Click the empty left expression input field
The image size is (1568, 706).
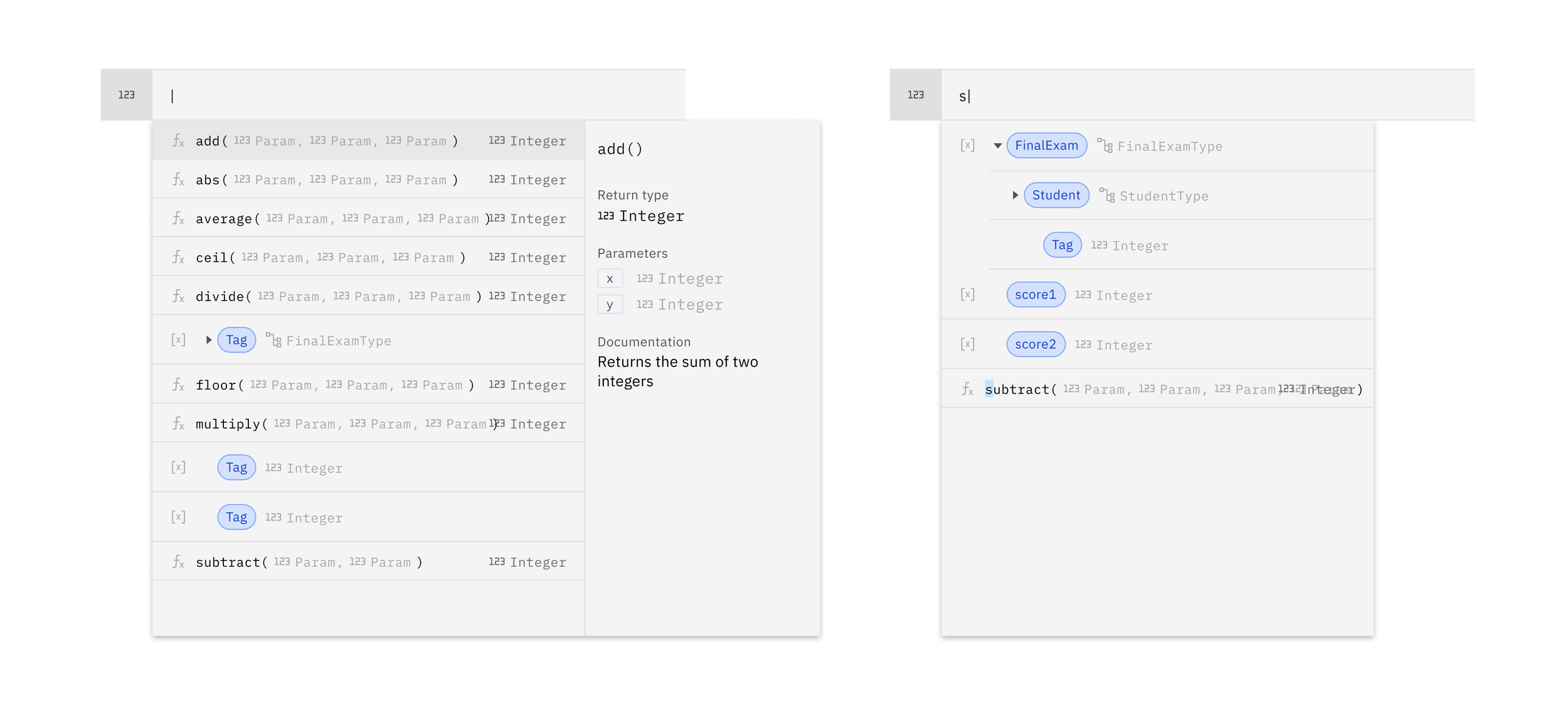tap(418, 95)
